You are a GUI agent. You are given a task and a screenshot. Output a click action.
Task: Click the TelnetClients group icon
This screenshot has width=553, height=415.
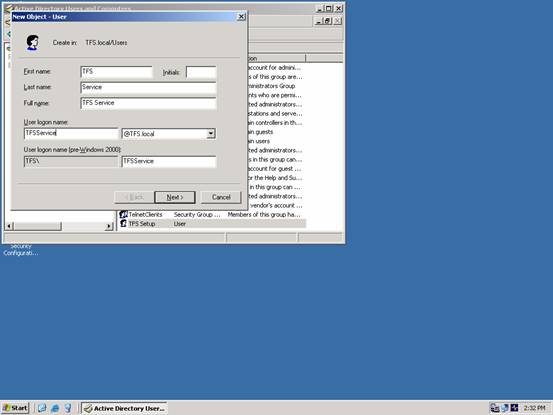pyautogui.click(x=123, y=214)
